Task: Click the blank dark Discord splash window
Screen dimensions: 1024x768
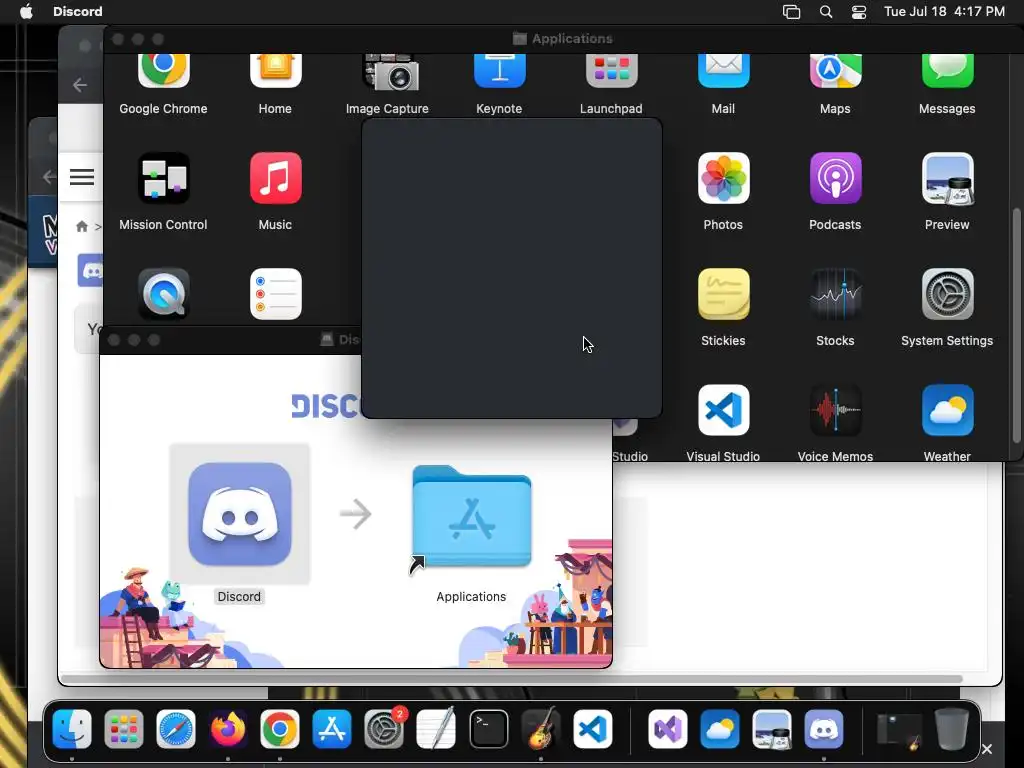Action: (512, 268)
